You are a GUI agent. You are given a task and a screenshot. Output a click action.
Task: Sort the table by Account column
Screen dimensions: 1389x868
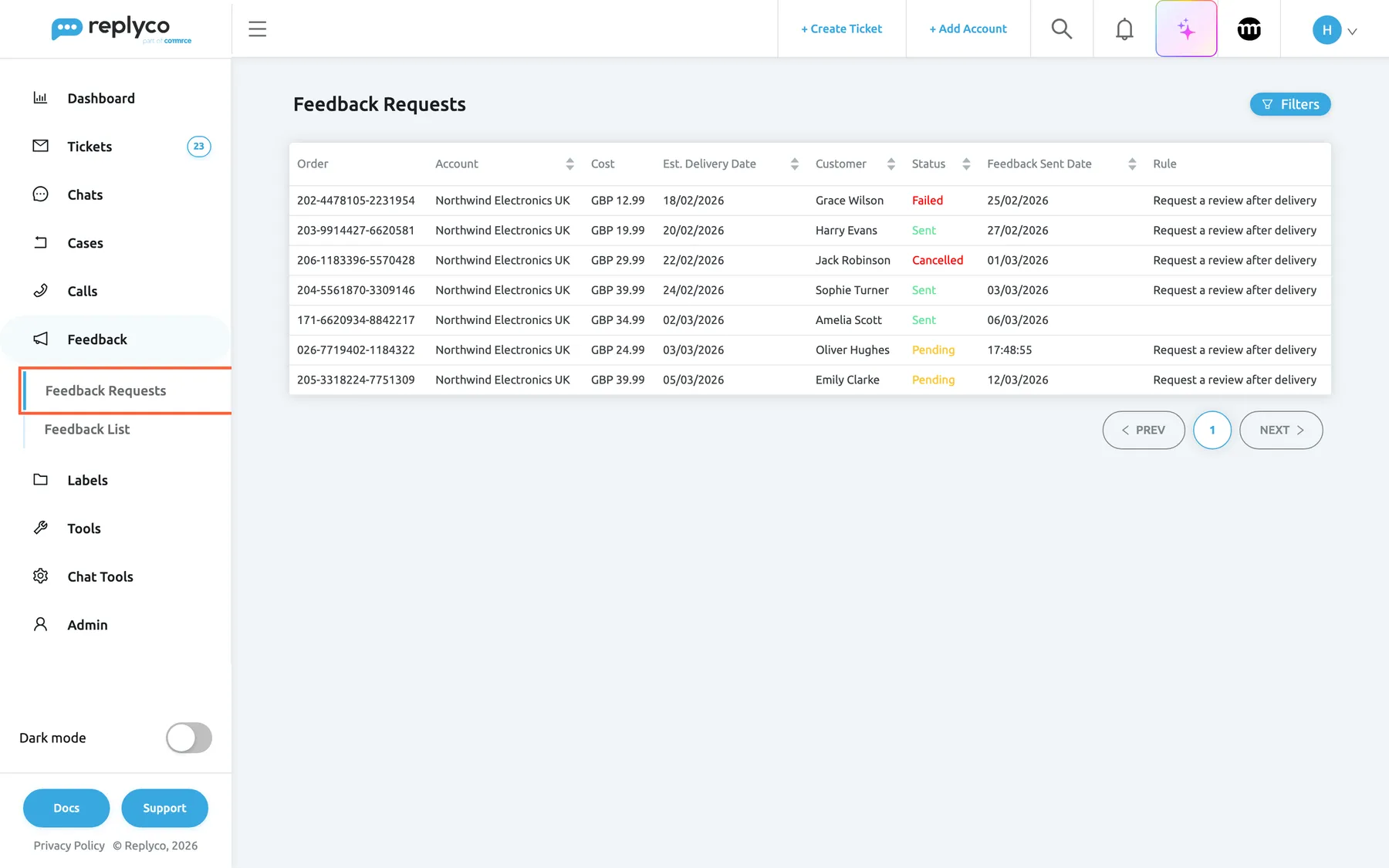(x=569, y=164)
